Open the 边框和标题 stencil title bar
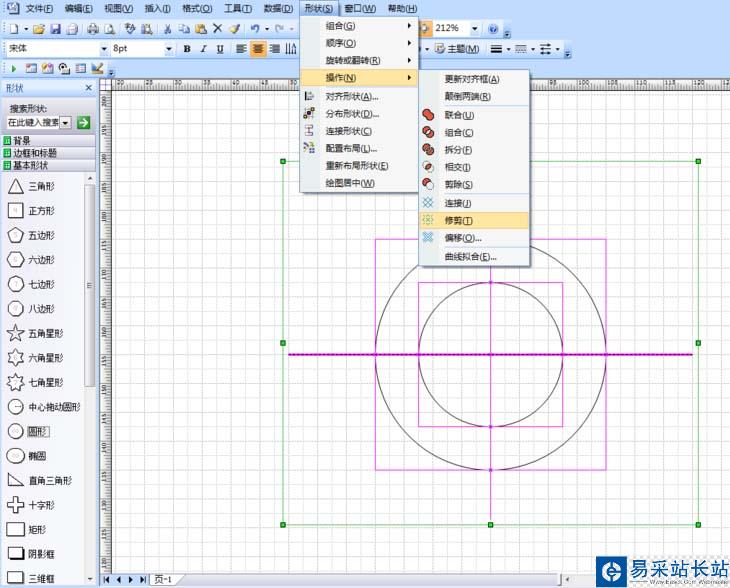Image resolution: width=730 pixels, height=588 pixels. pyautogui.click(x=35, y=153)
